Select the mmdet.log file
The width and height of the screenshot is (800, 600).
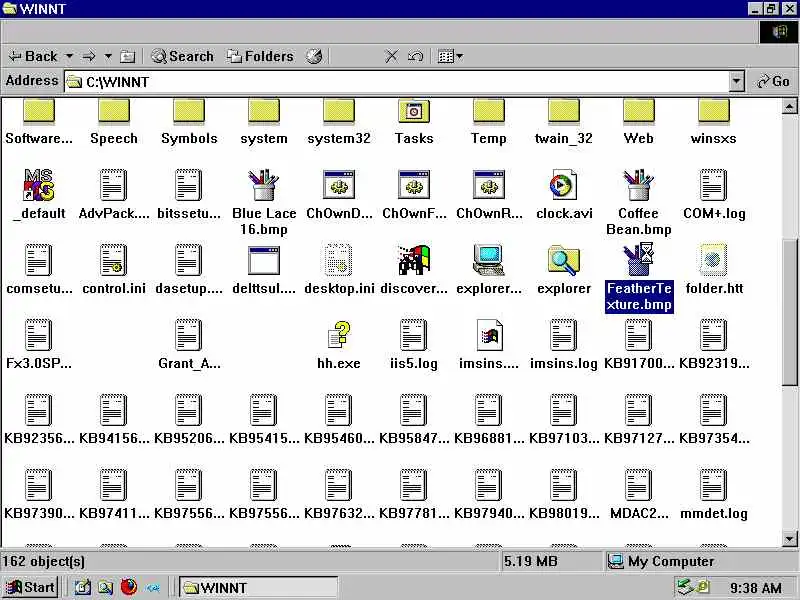click(713, 494)
